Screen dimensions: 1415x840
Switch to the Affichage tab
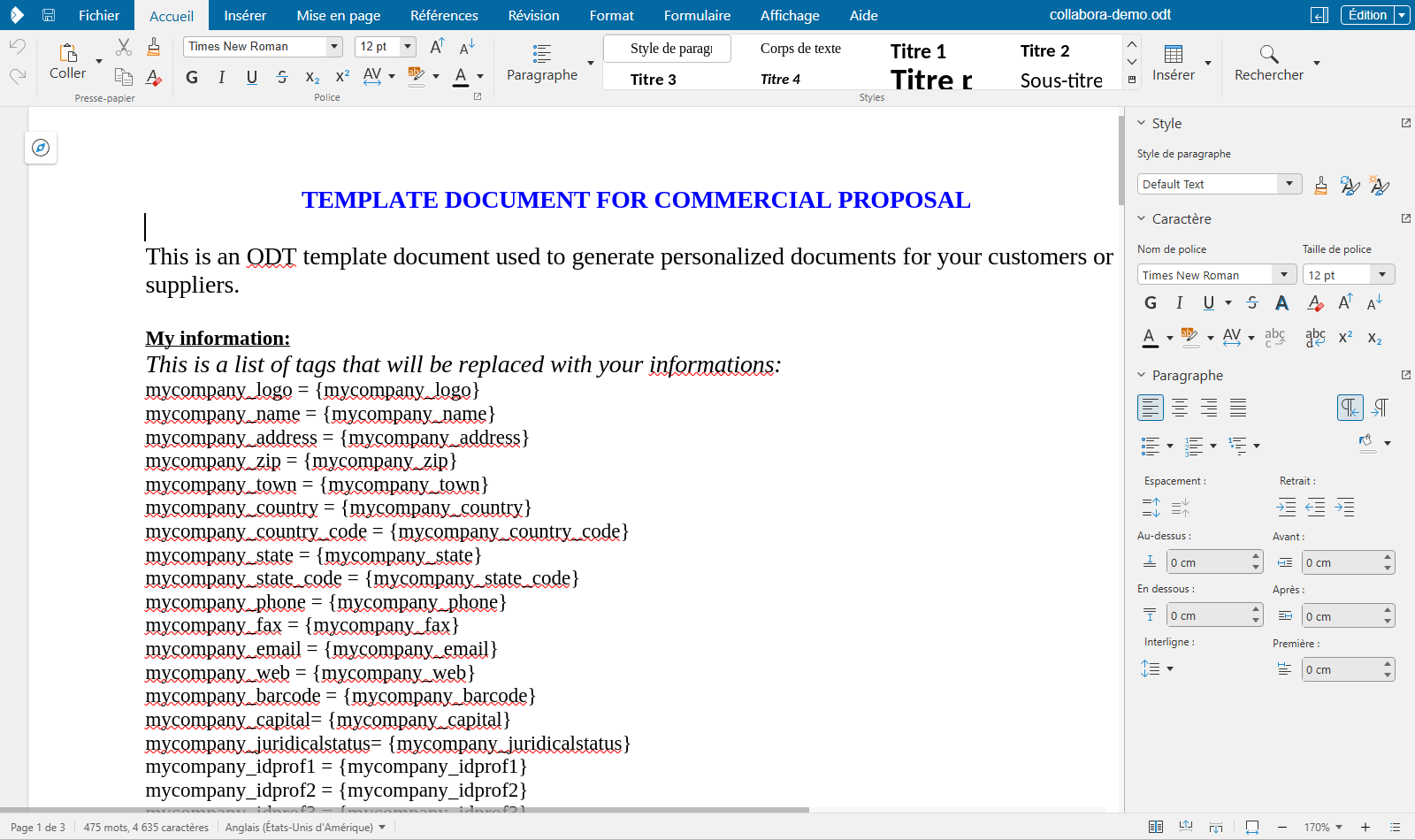[790, 15]
